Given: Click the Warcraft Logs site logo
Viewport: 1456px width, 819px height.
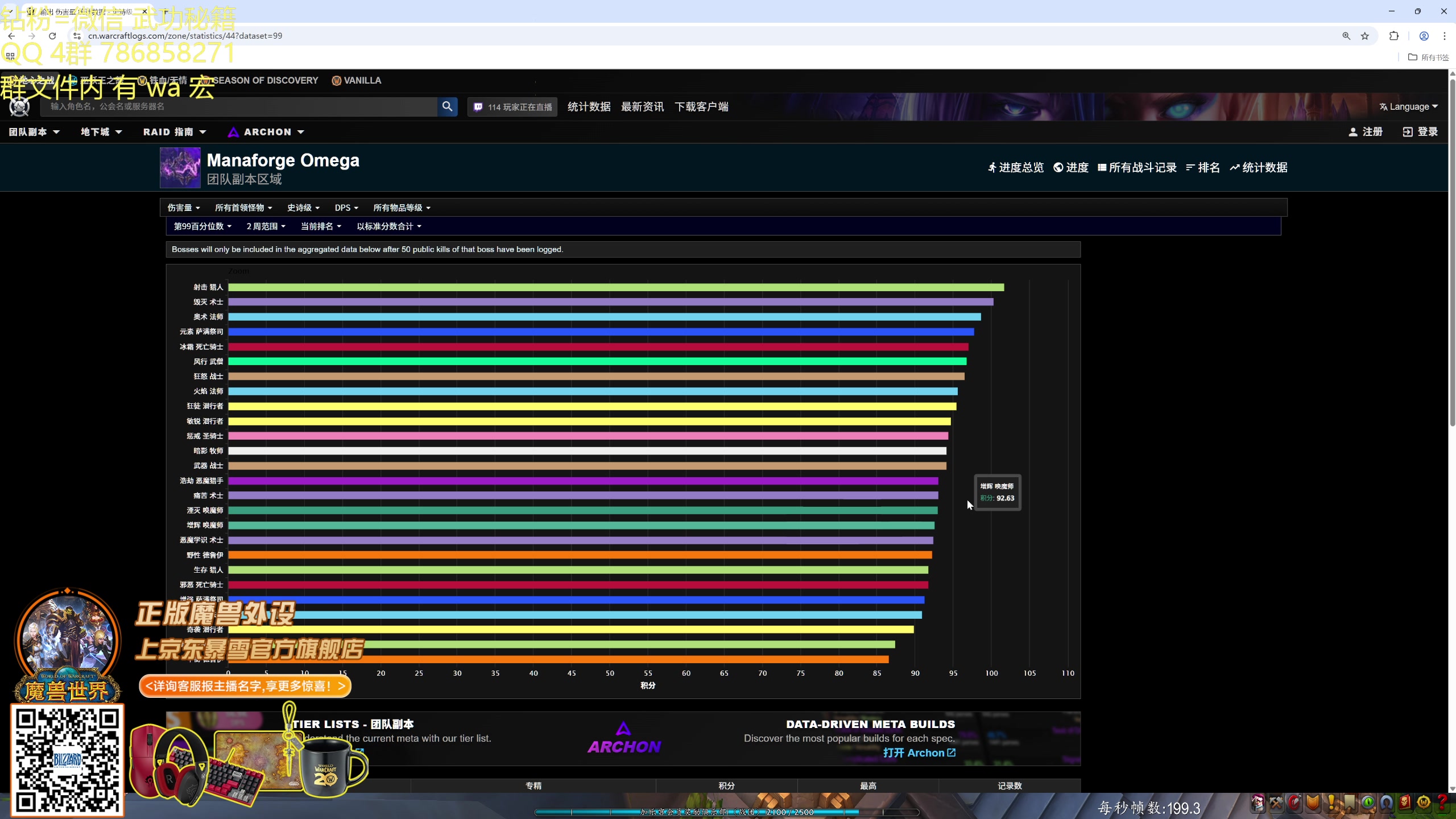Looking at the screenshot, I should (20, 106).
